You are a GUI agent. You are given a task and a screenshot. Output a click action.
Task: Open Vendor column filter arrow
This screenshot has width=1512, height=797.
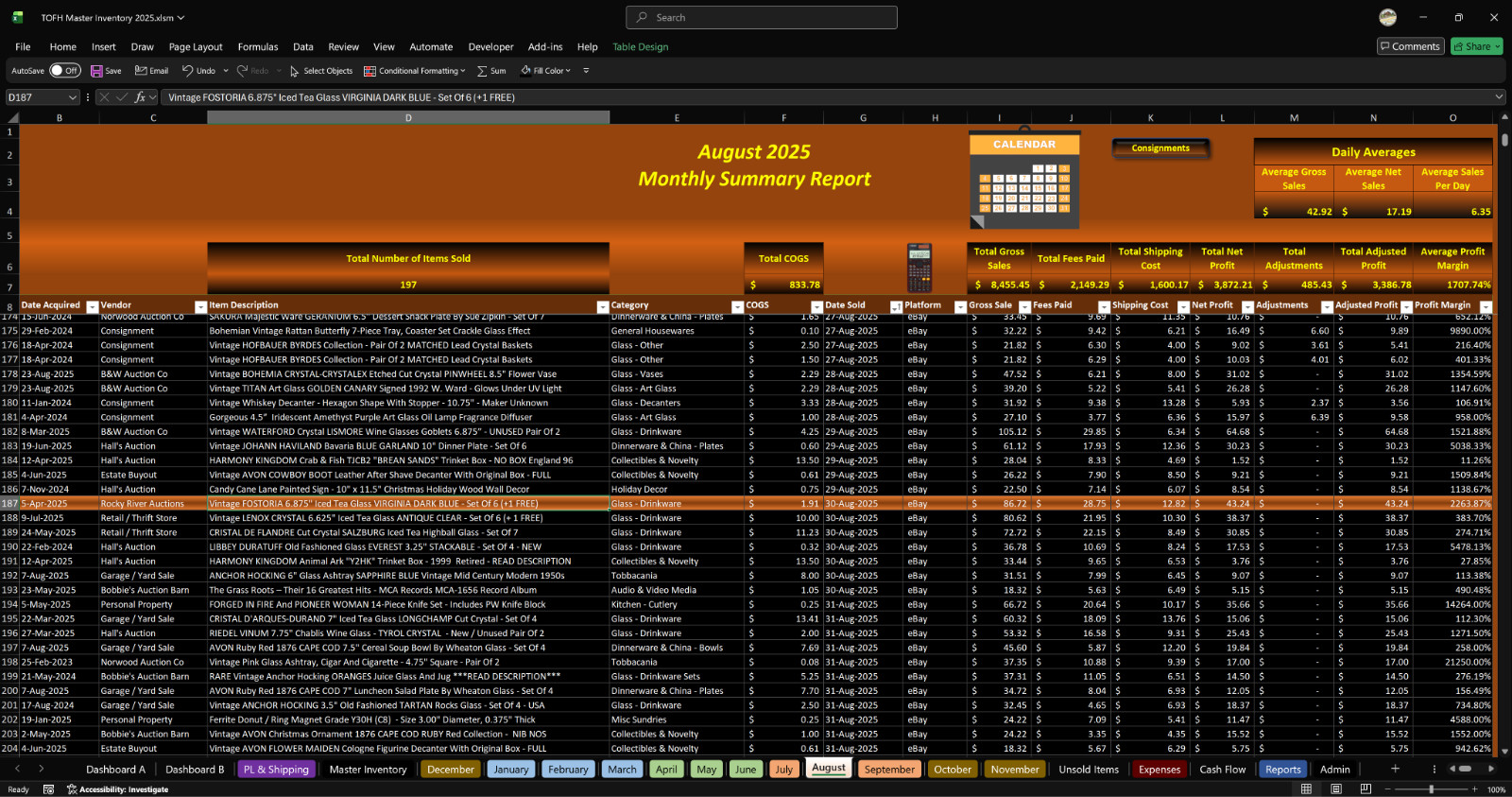[200, 306]
